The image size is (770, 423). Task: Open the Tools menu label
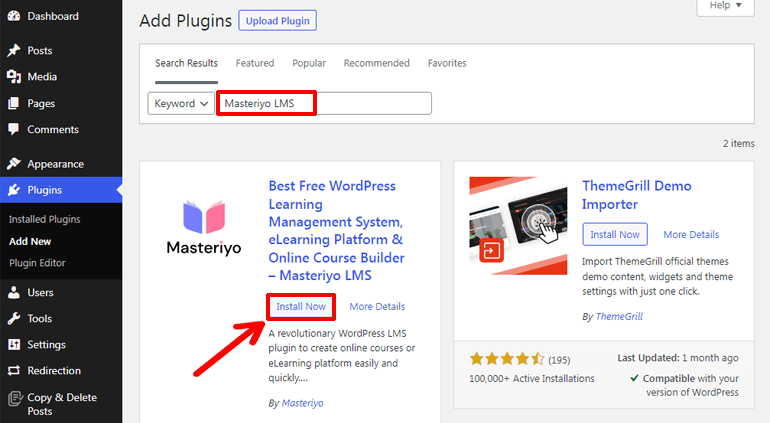pyautogui.click(x=39, y=319)
